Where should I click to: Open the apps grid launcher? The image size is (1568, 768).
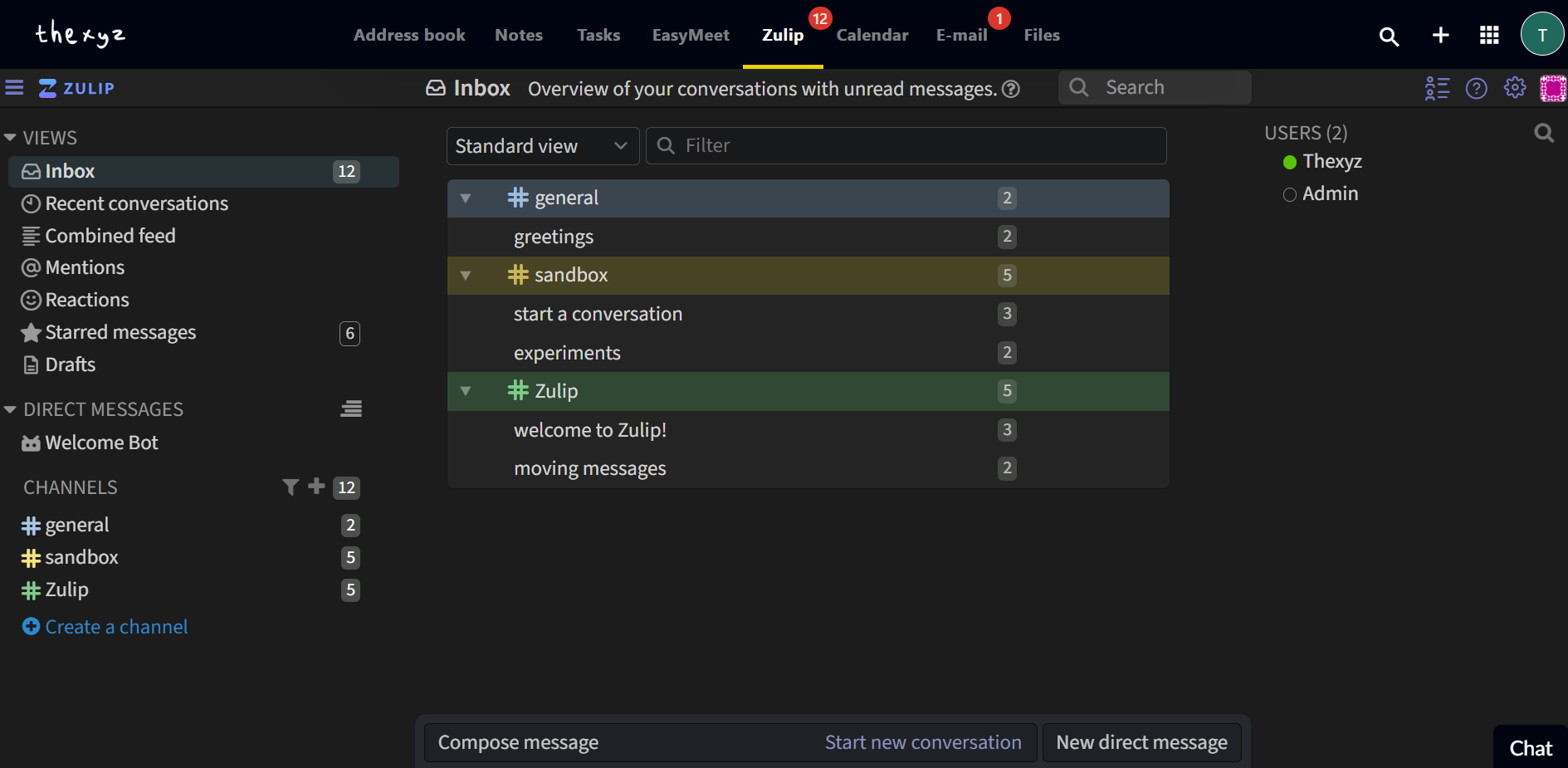click(x=1489, y=35)
